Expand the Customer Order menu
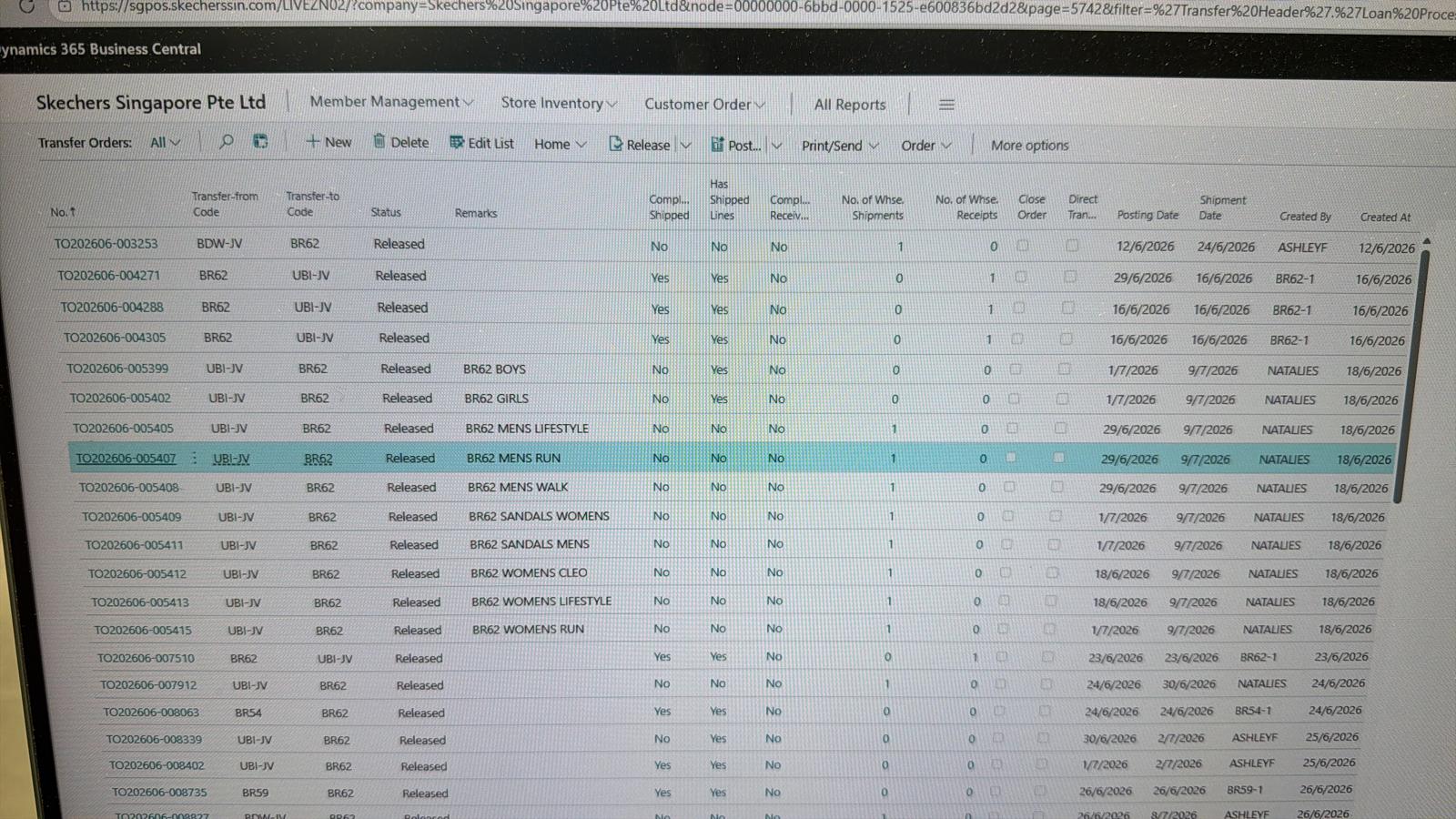Viewport: 1456px width, 819px height. click(705, 104)
